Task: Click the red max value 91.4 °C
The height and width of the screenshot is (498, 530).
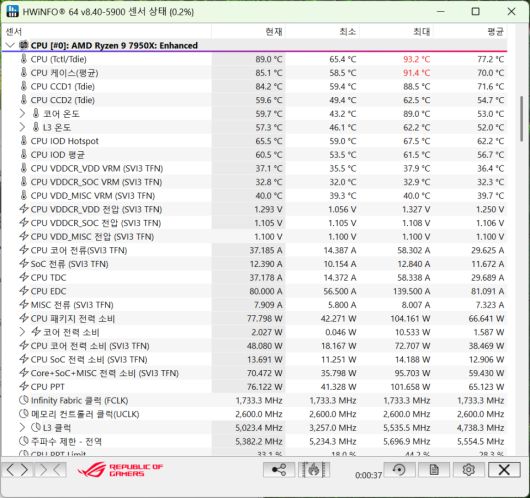Action: 416,73
